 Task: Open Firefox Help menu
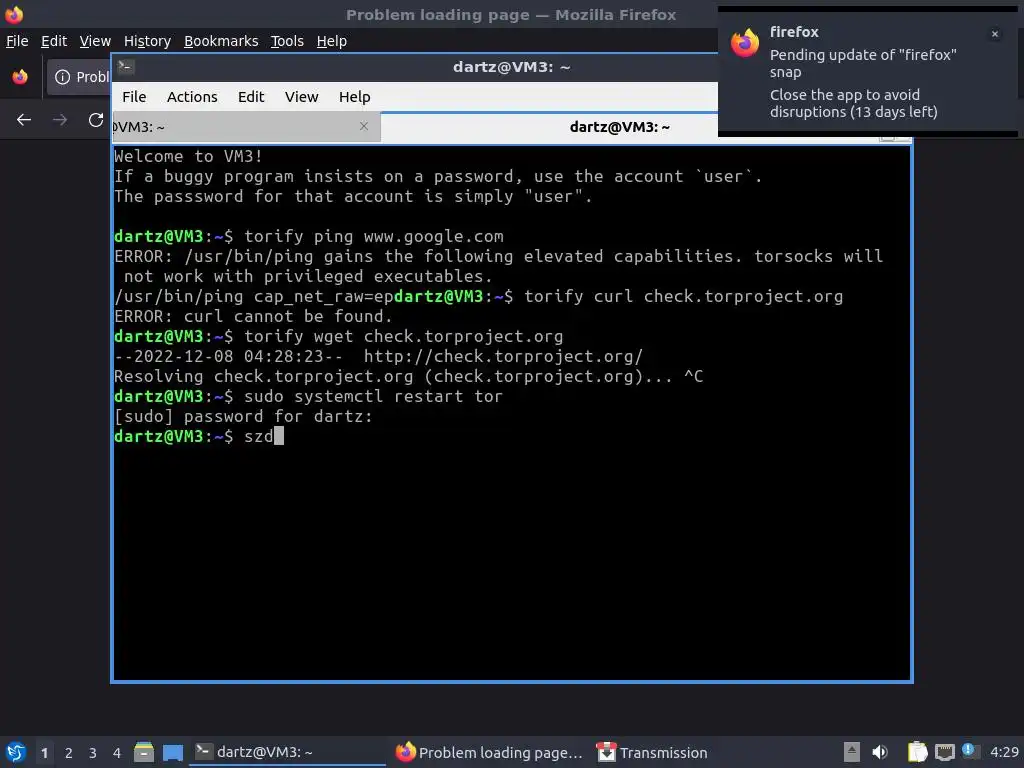pyautogui.click(x=331, y=41)
